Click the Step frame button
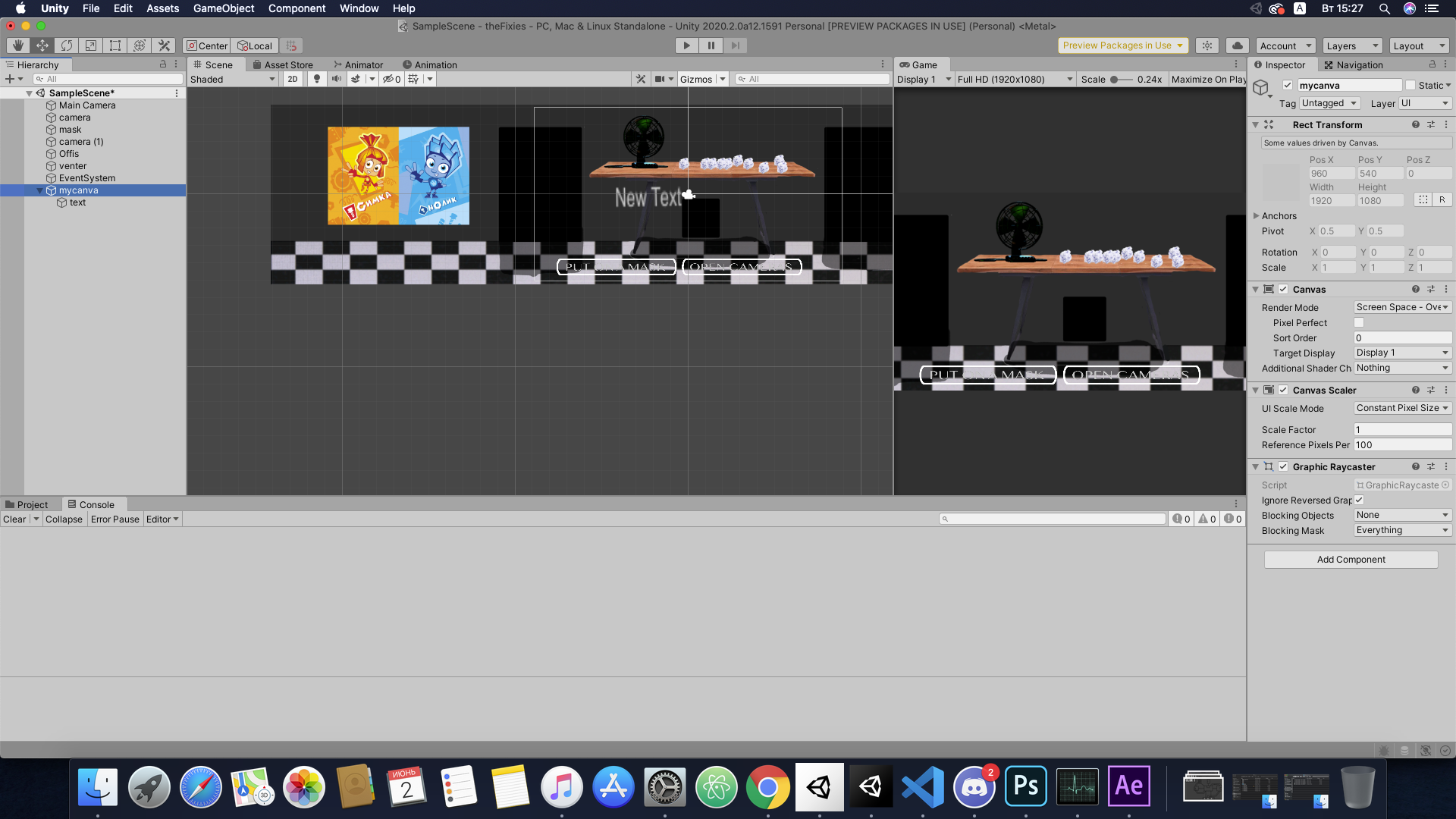 735,45
